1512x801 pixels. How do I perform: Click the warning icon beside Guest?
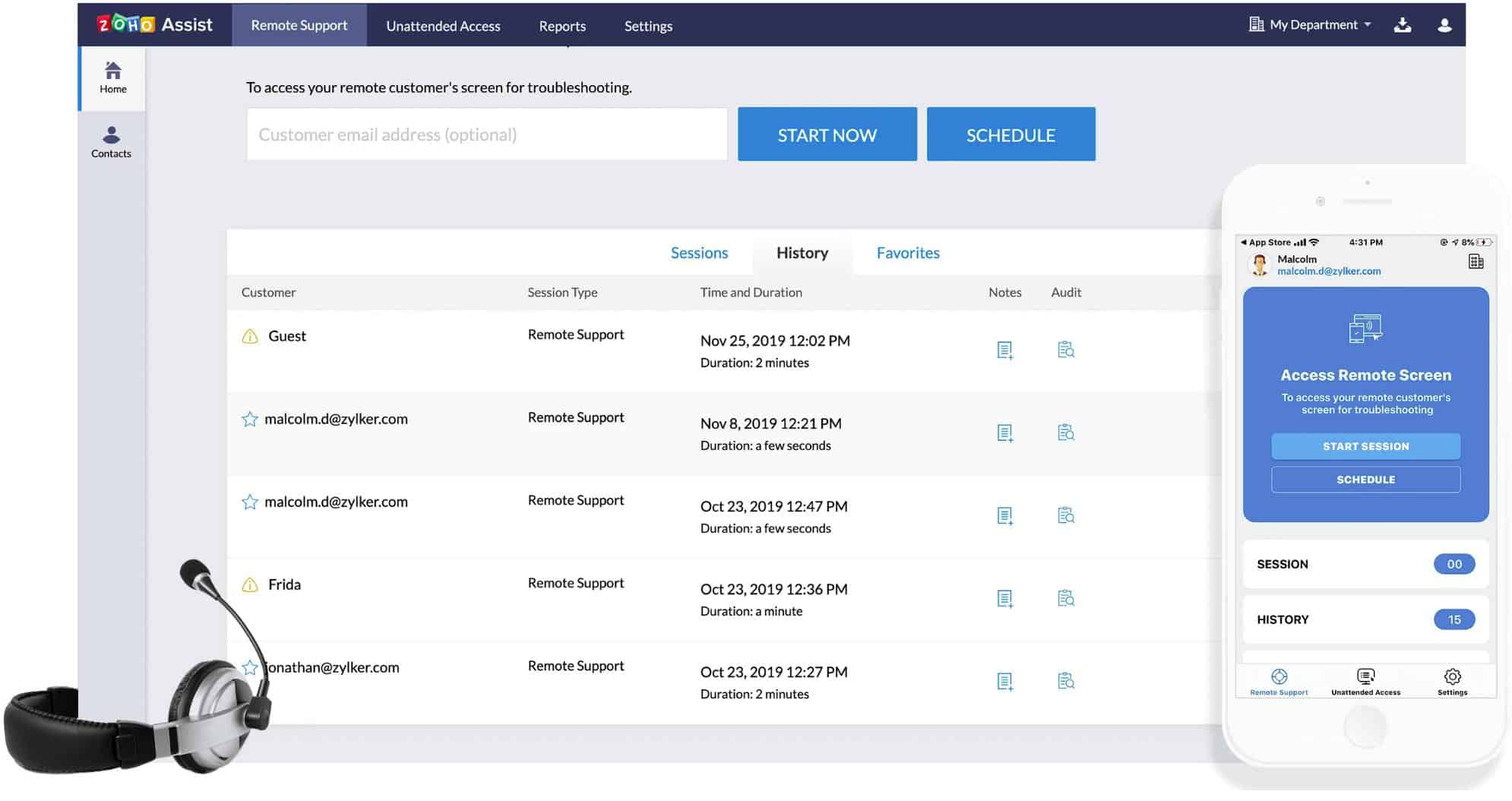pyautogui.click(x=250, y=336)
